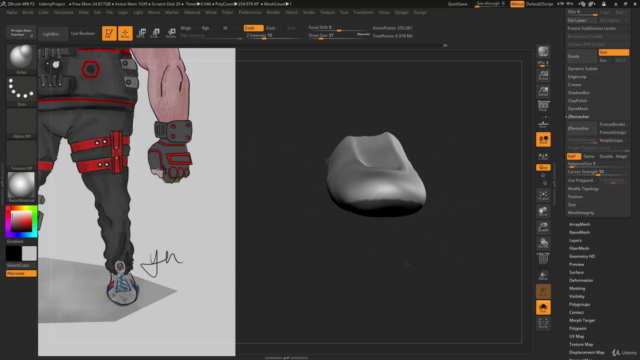Image resolution: width=640 pixels, height=360 pixels.
Task: Expand the ArrayMesh subpalette
Action: pos(579,224)
